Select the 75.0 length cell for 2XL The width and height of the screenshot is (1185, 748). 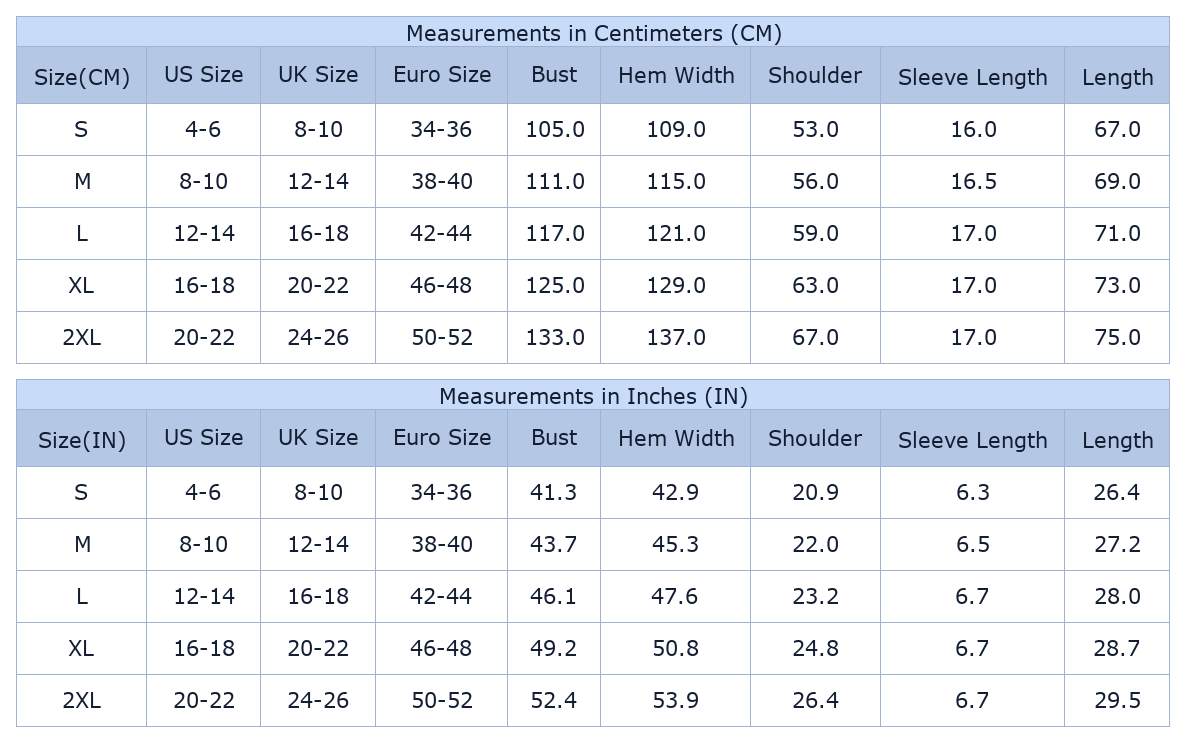pyautogui.click(x=1117, y=338)
